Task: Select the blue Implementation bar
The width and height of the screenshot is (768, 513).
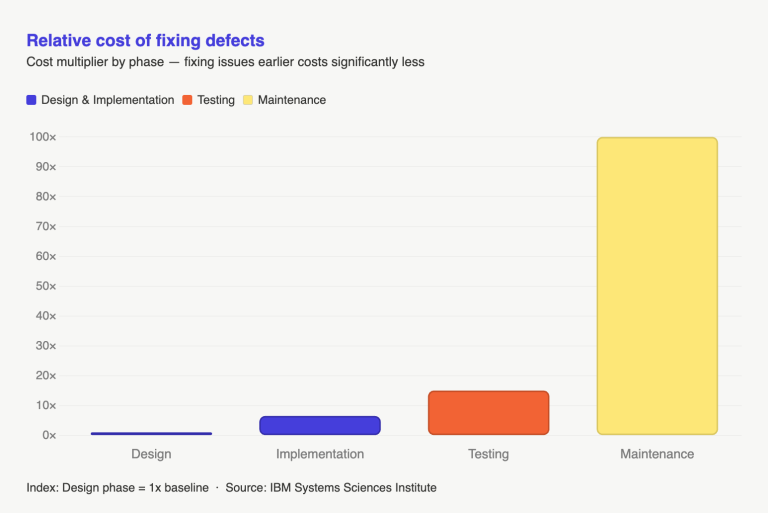Action: pyautogui.click(x=320, y=425)
